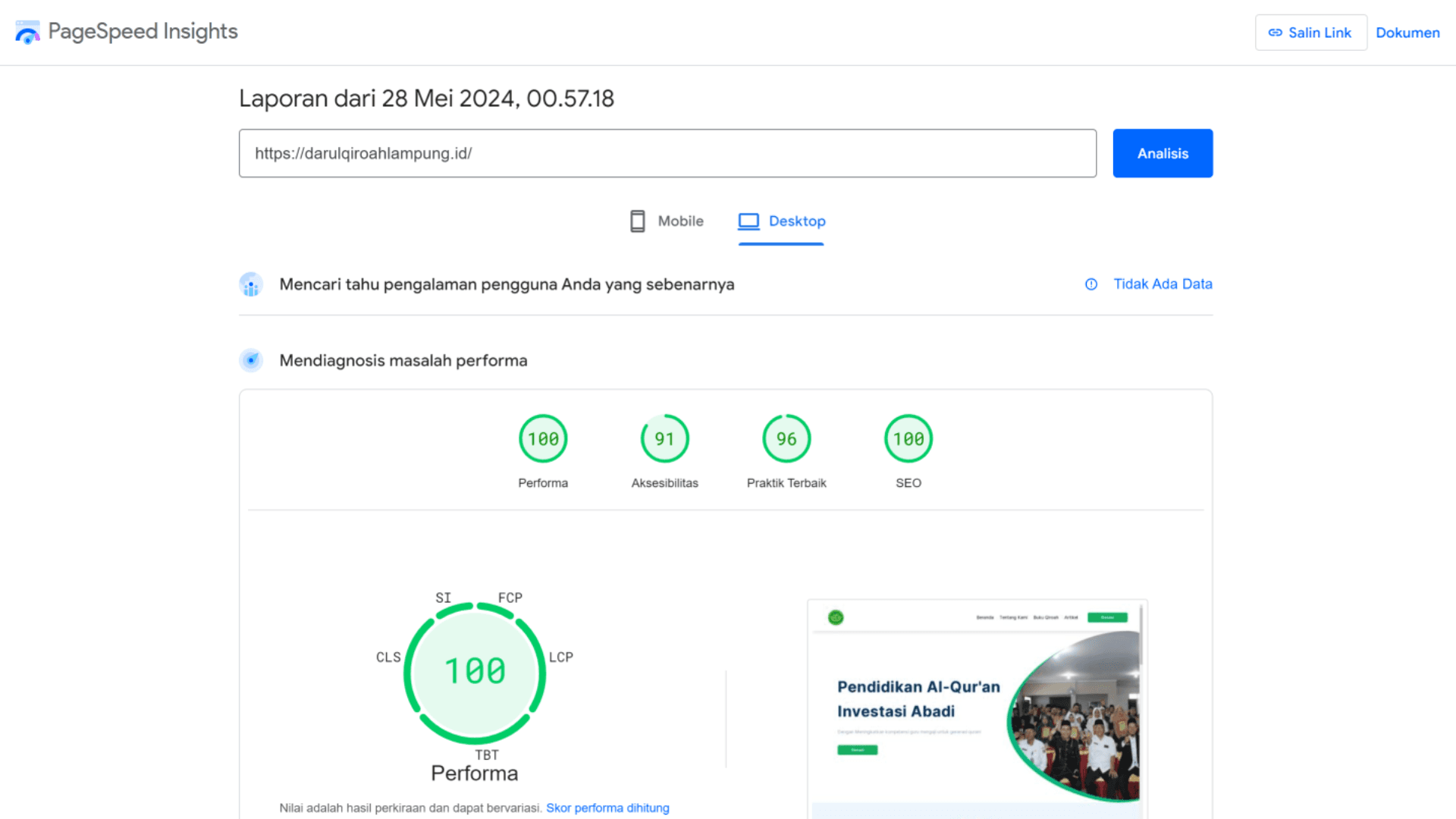Jump to Performa score gauge 100

pyautogui.click(x=543, y=439)
